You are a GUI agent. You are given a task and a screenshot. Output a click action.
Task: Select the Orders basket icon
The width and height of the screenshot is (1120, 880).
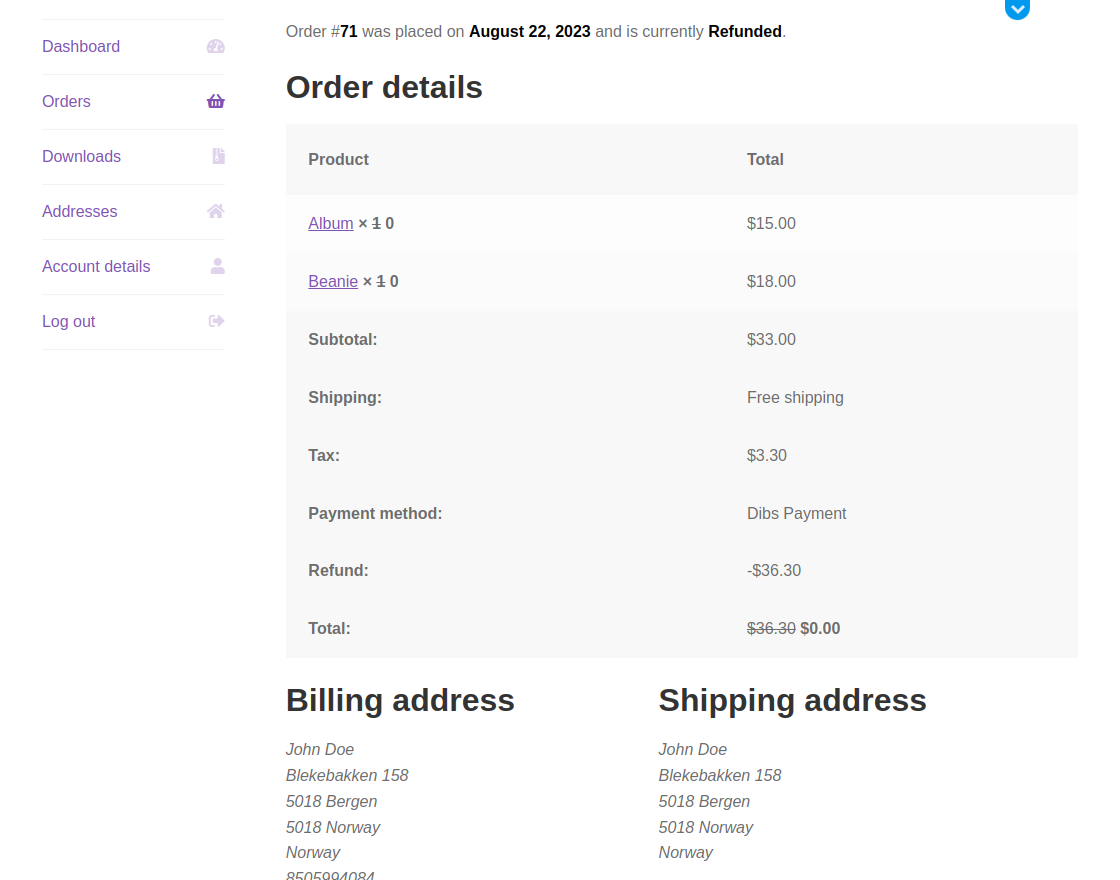[216, 101]
